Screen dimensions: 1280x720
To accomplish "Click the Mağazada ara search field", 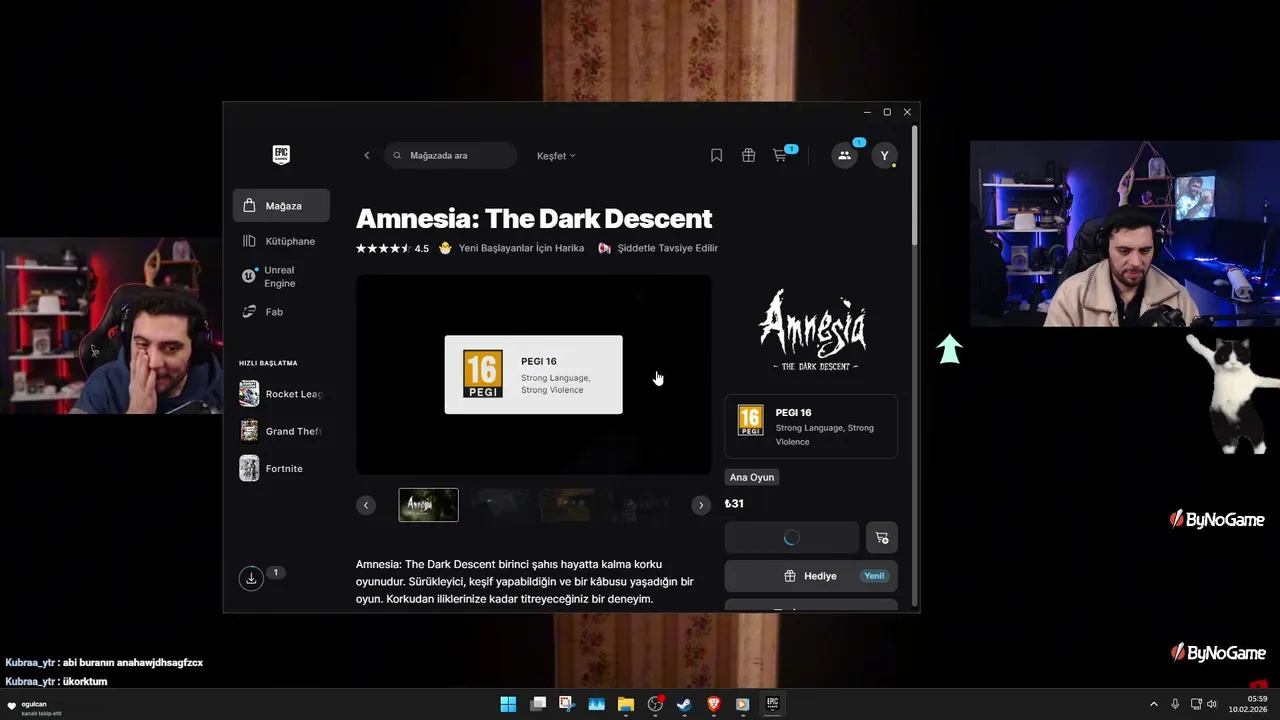I will click(450, 155).
